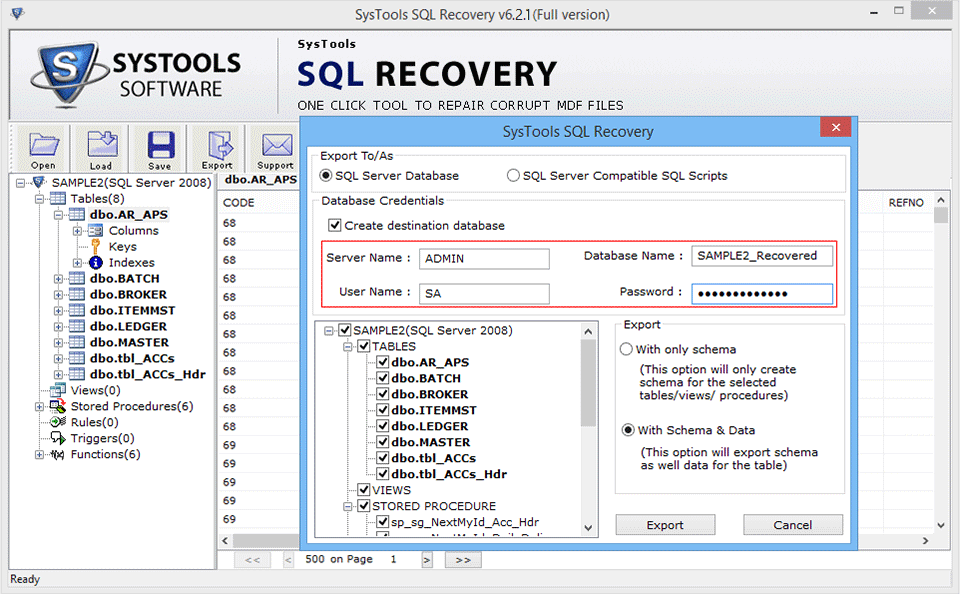Click the SAMPLE2 database shield icon in tree

39,182
